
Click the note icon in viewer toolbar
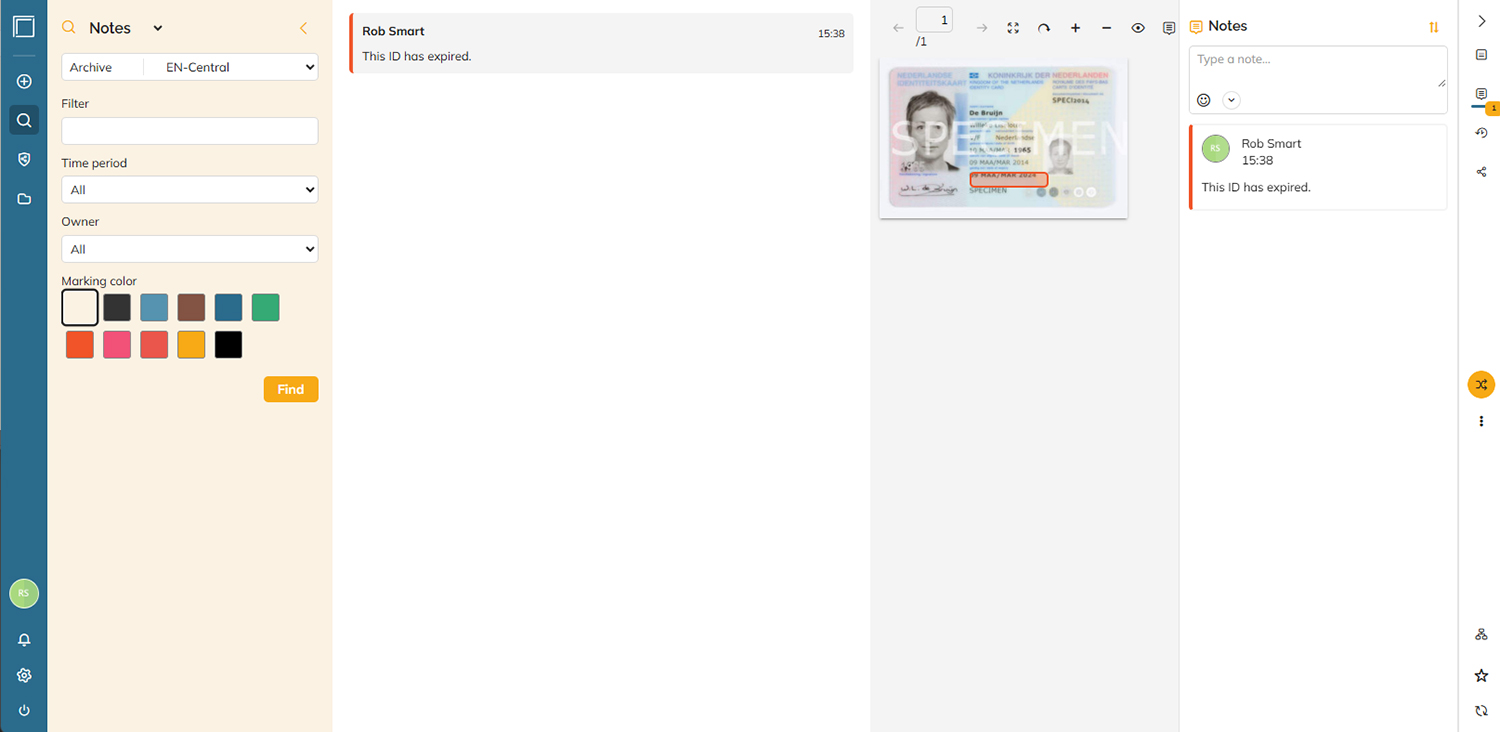1169,28
